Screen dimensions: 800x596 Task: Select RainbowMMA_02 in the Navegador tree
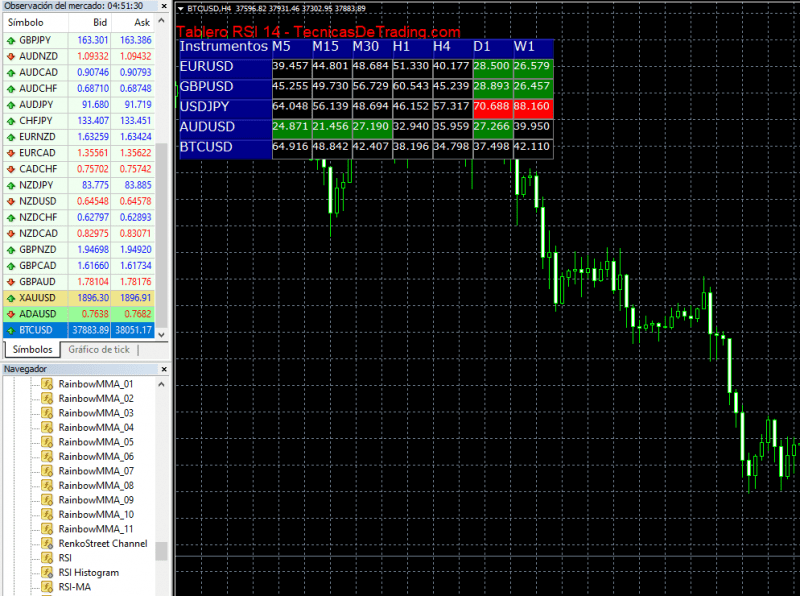(x=96, y=399)
